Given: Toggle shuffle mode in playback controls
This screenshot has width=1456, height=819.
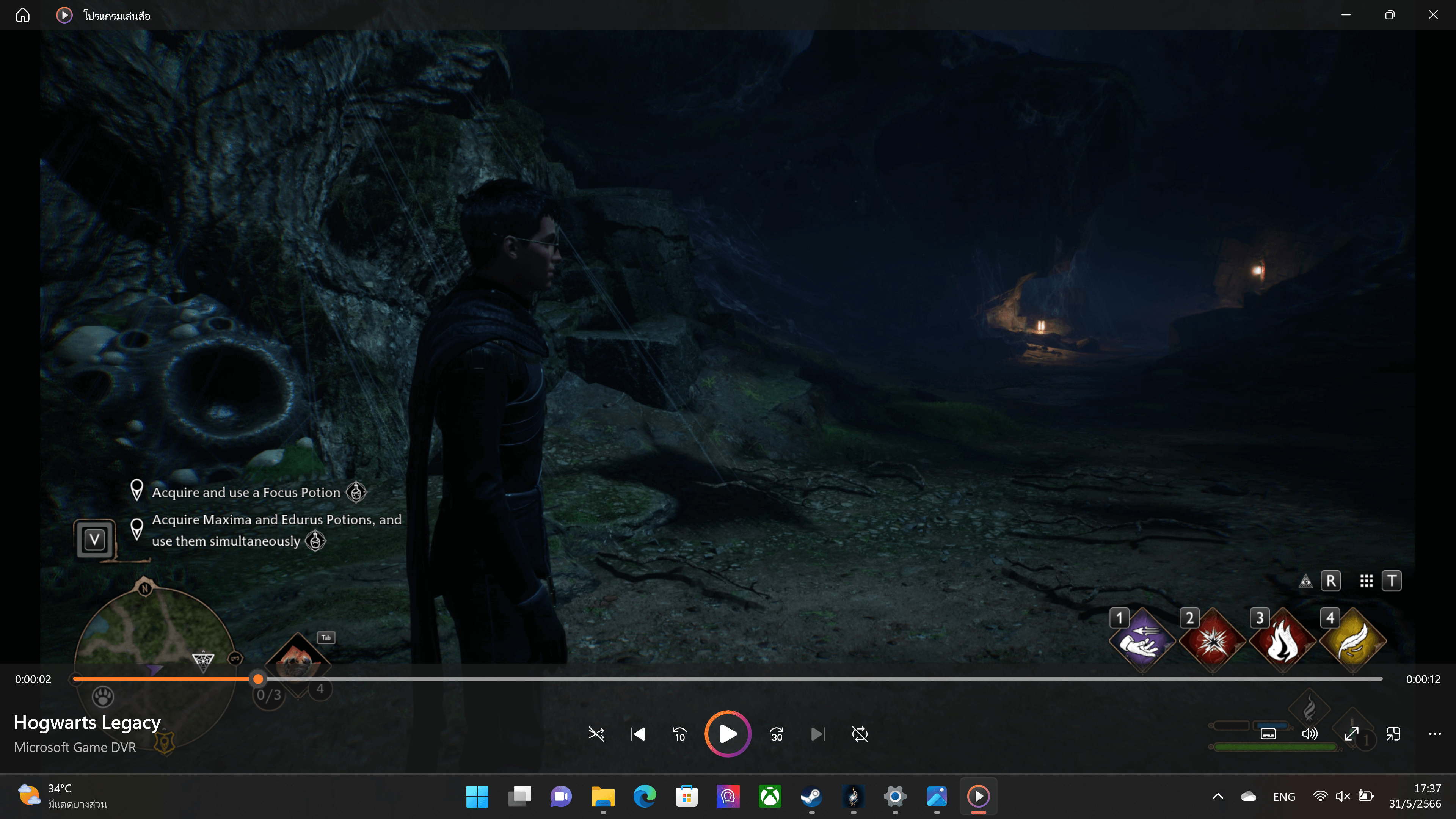Looking at the screenshot, I should (596, 734).
